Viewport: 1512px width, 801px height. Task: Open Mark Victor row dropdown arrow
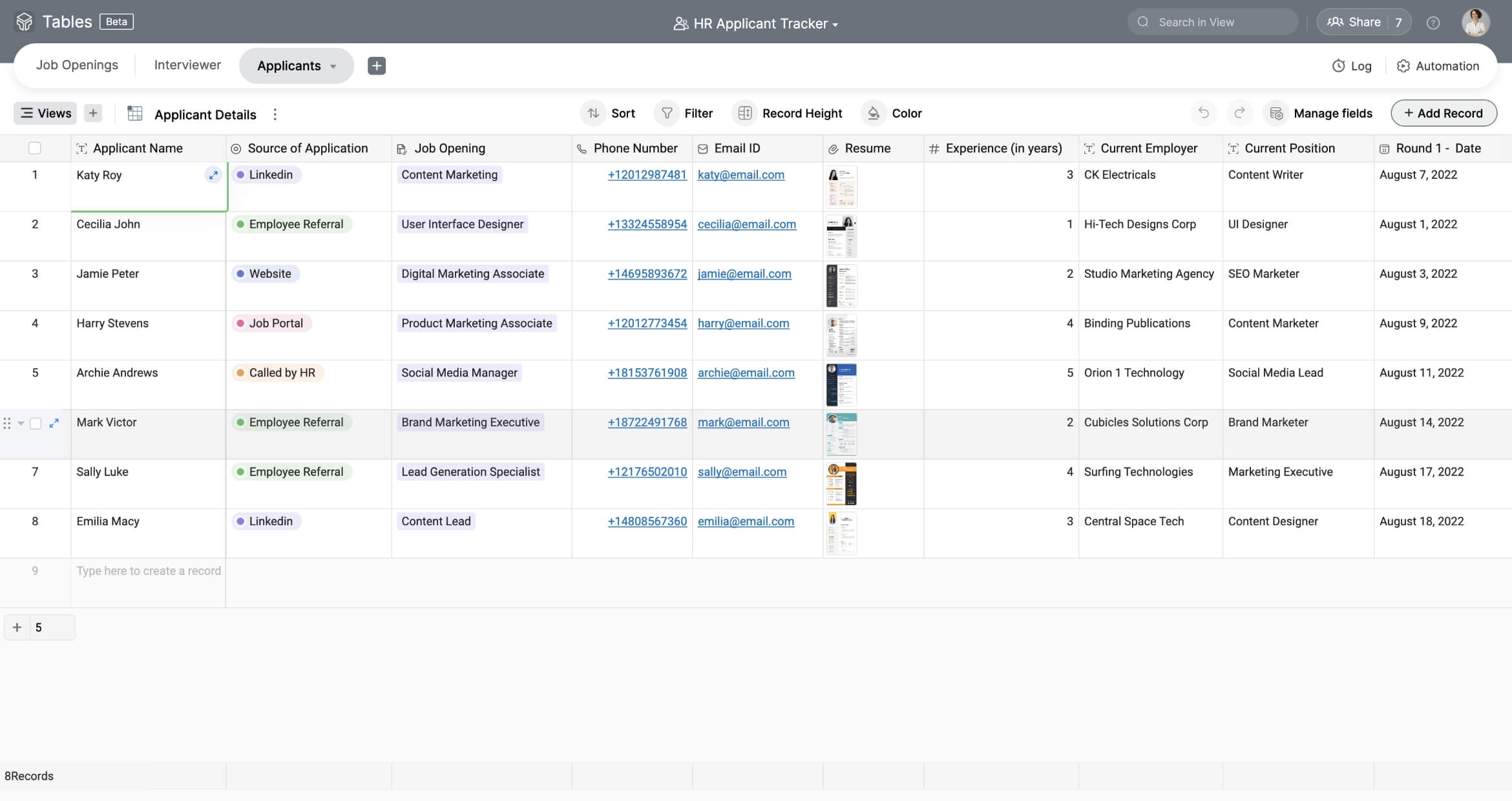coord(21,423)
